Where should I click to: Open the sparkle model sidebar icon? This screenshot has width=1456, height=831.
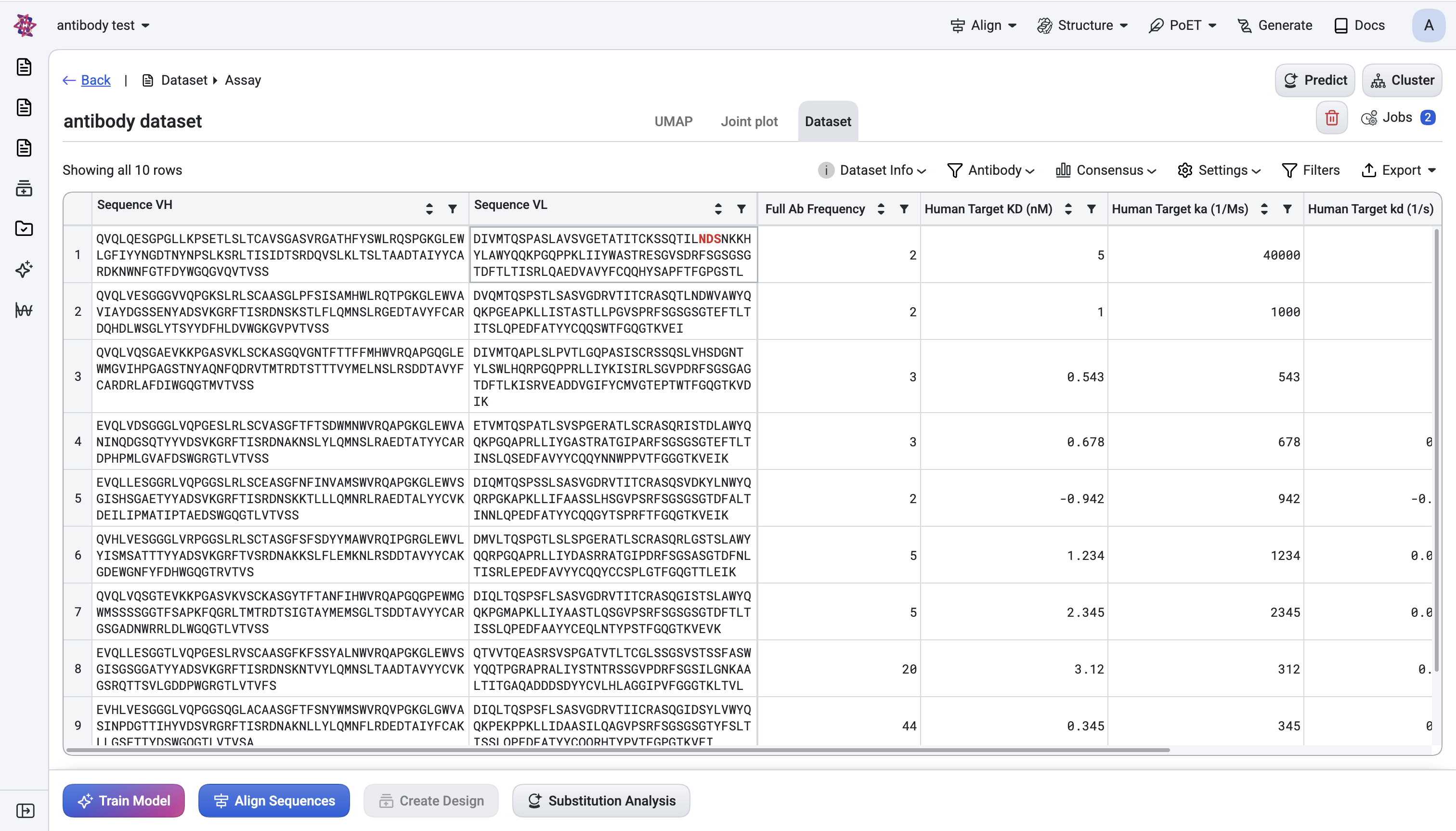point(24,270)
